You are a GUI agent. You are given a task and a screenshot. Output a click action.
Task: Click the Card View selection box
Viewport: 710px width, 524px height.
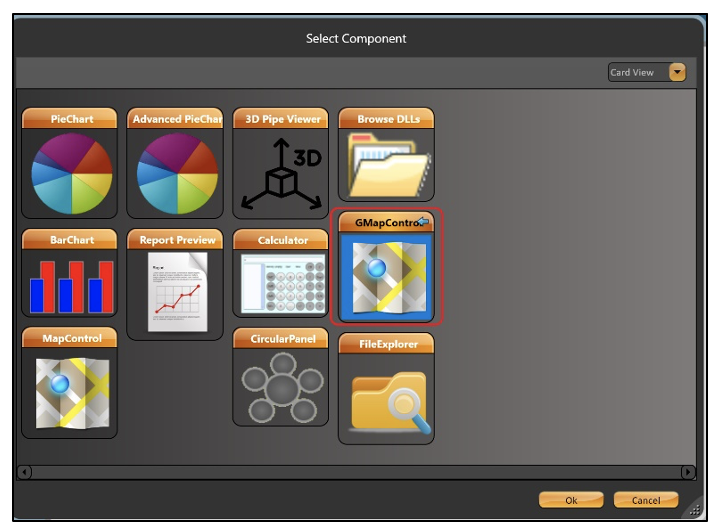pos(637,72)
